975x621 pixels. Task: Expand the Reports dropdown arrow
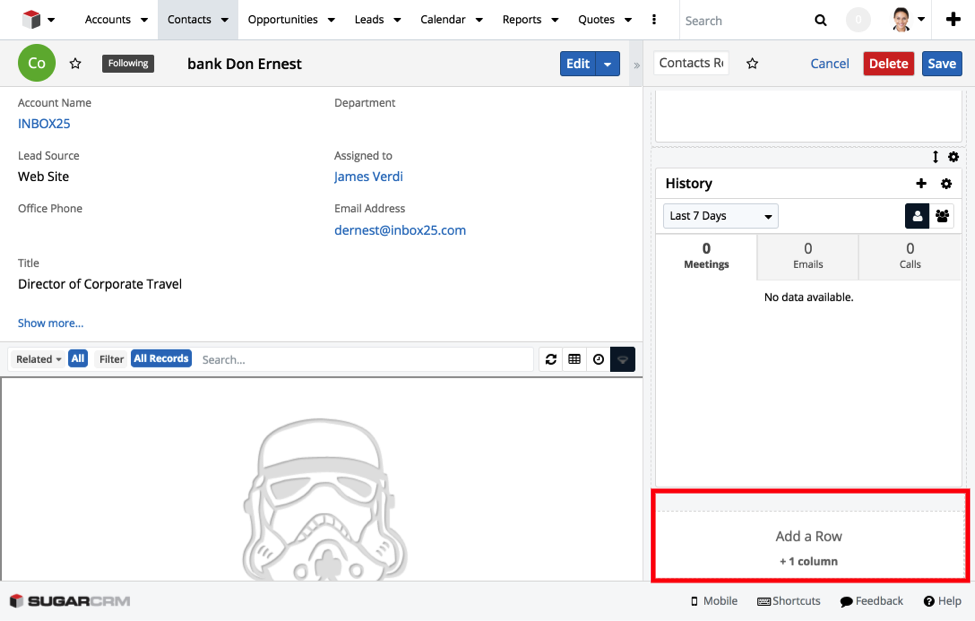pos(555,20)
